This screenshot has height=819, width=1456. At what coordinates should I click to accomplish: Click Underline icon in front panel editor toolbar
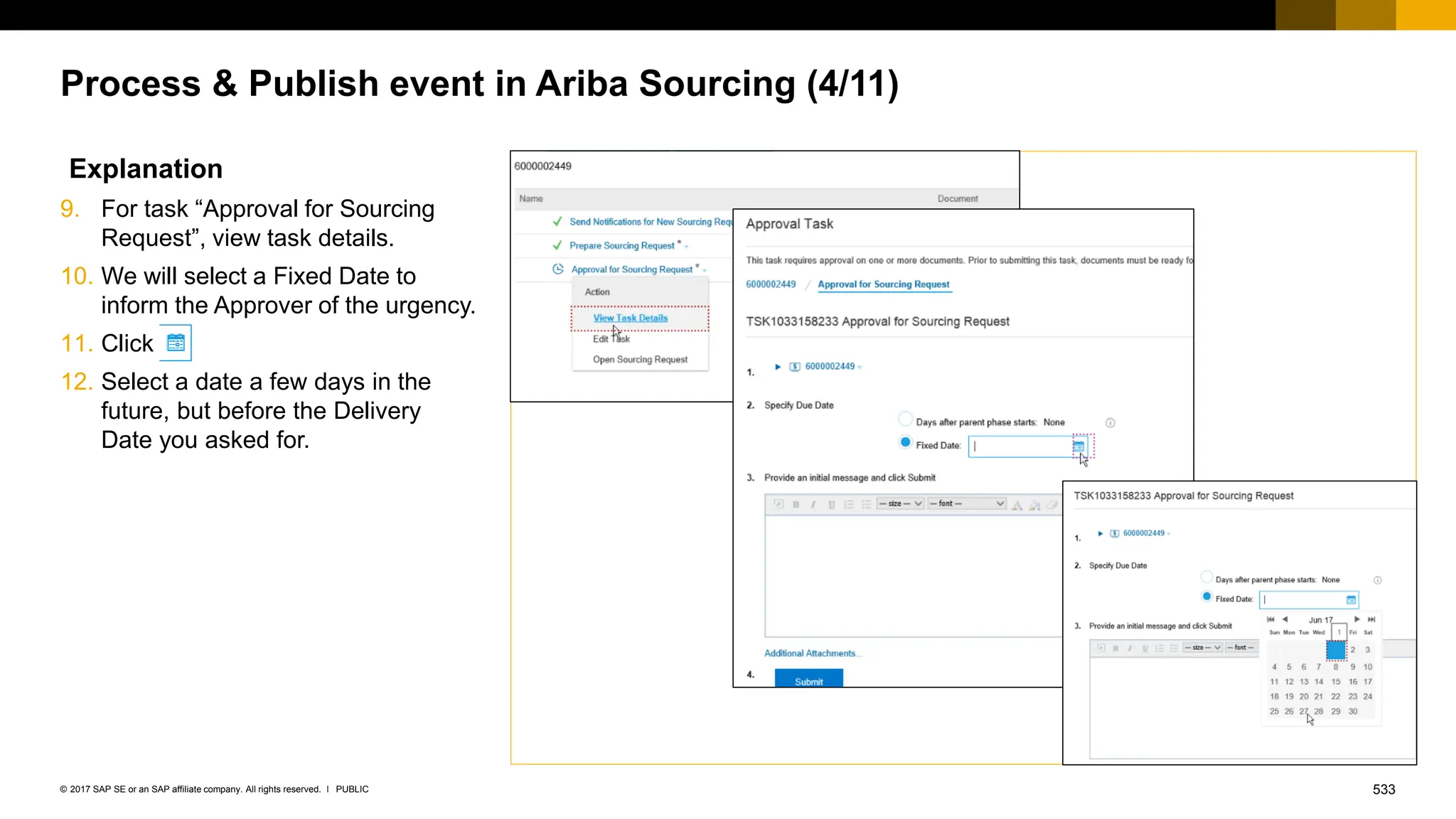(x=1145, y=648)
